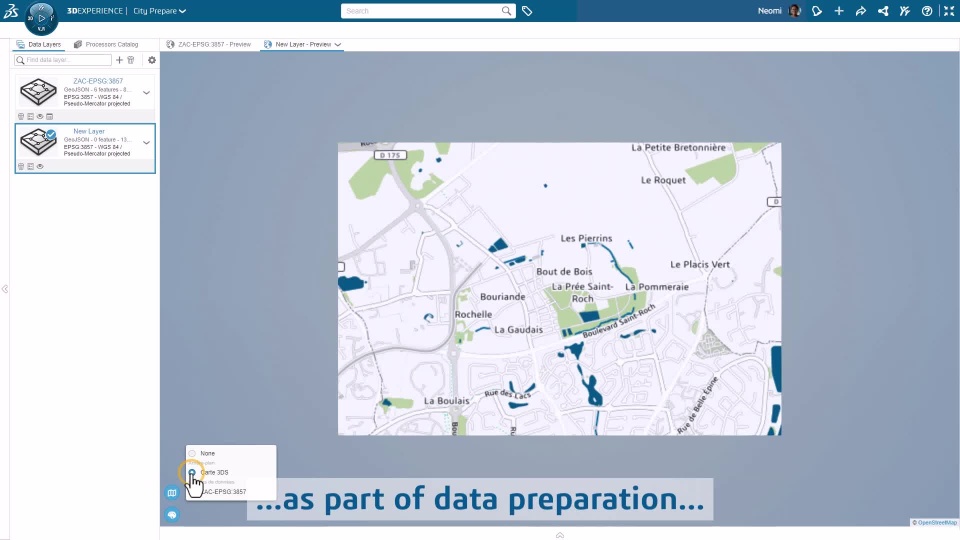
Task: Select the ZAC-EPSG:3857 layer thumbnail
Action: (x=39, y=92)
